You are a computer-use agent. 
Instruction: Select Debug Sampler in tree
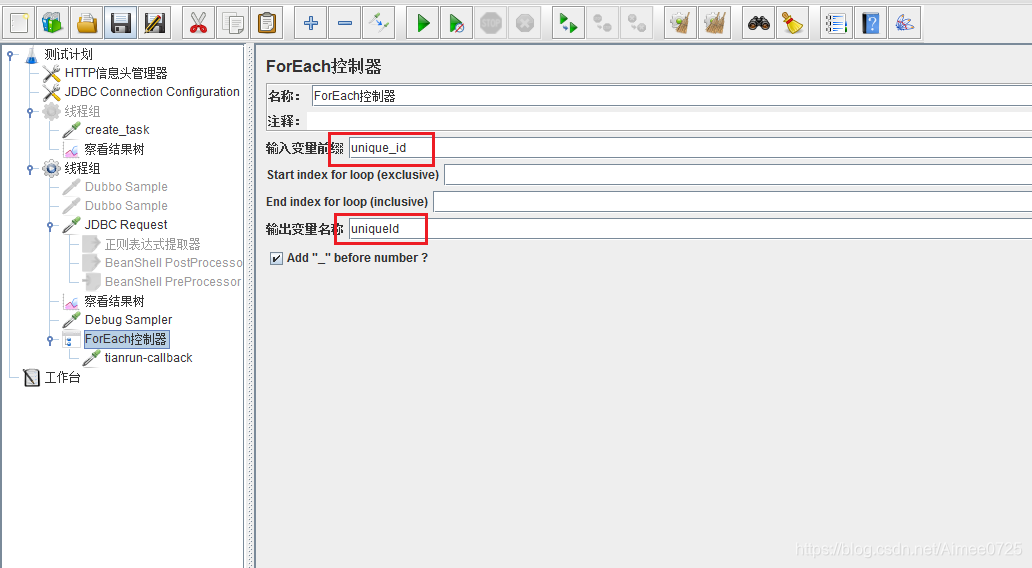tap(128, 320)
